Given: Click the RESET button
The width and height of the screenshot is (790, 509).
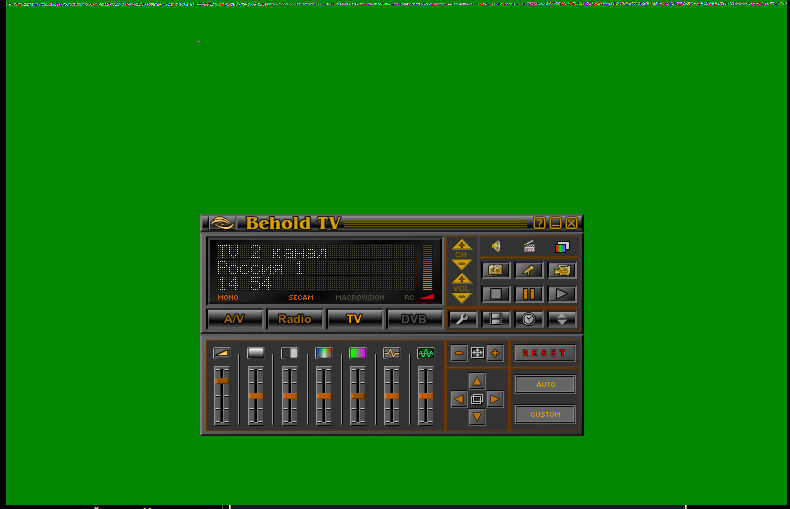Looking at the screenshot, I should 545,353.
